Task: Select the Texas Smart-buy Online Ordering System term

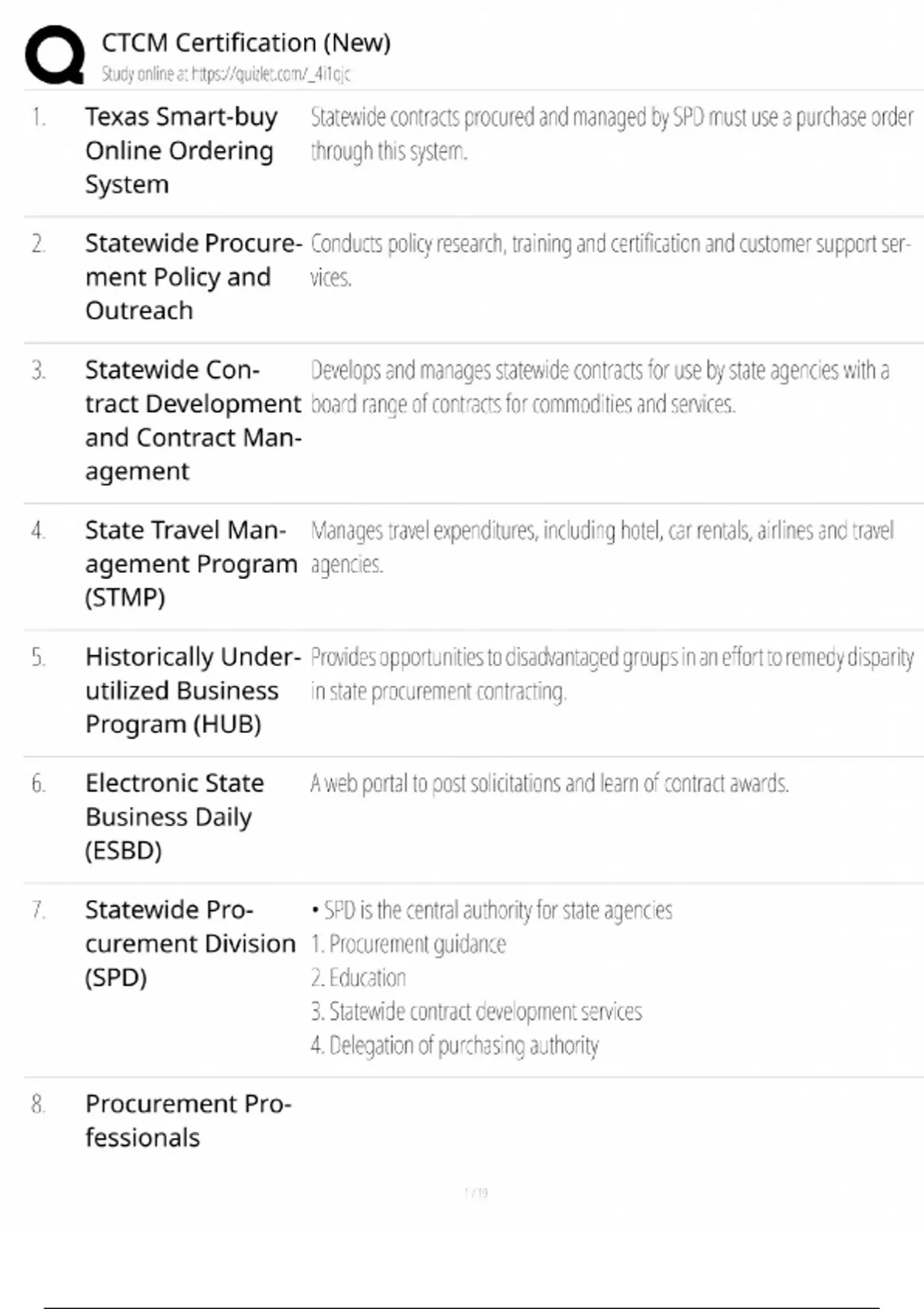Action: point(181,150)
